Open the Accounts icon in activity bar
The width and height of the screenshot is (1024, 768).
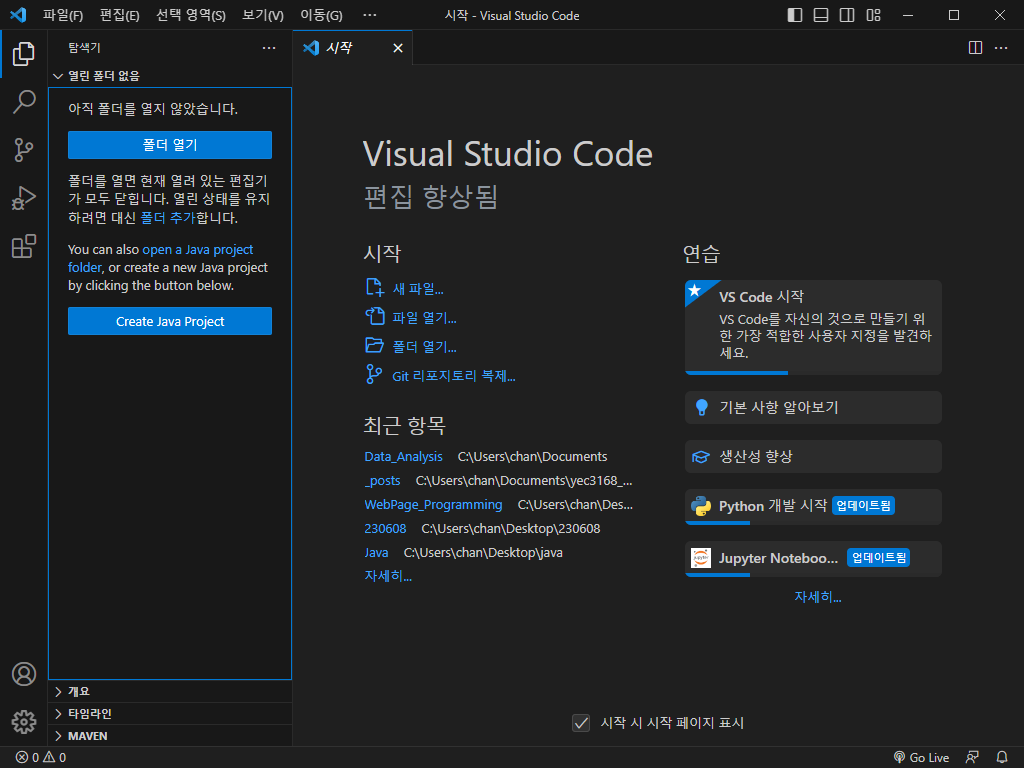24,674
